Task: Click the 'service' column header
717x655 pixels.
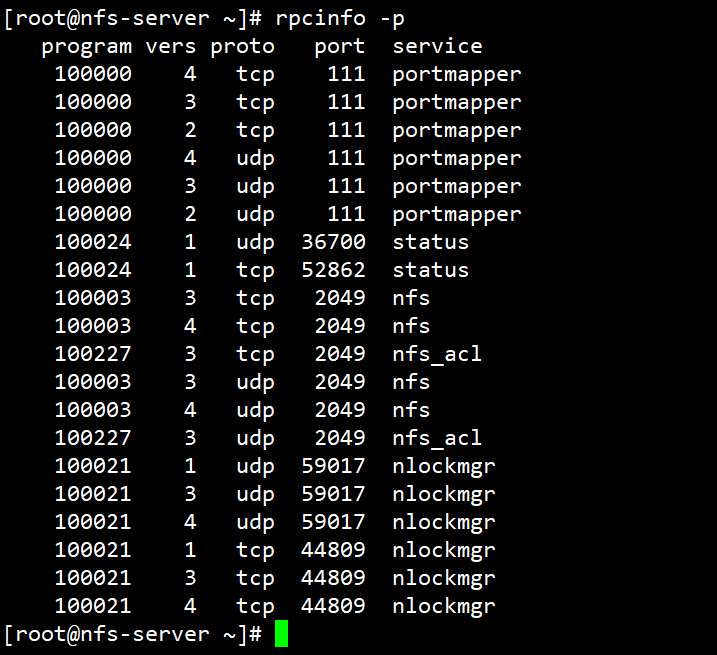Action: click(x=437, y=46)
